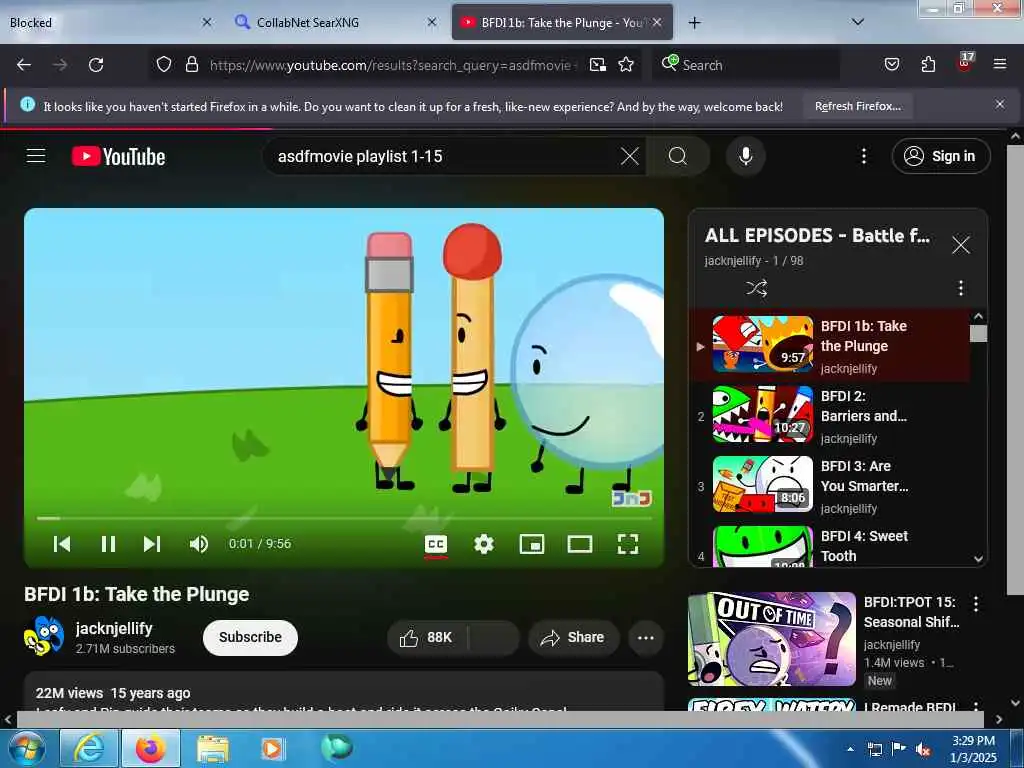Open the clock showing 3:29 PM
Viewport: 1024px width, 768px height.
tap(973, 748)
